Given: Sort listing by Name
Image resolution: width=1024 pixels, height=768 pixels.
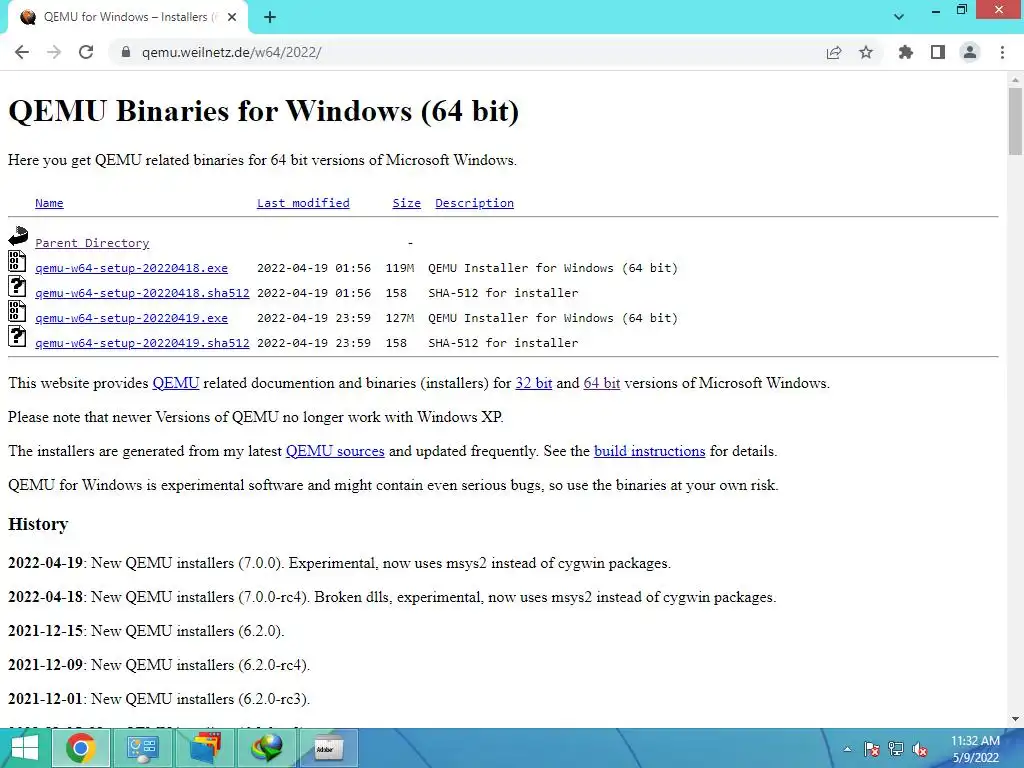Looking at the screenshot, I should [49, 203].
